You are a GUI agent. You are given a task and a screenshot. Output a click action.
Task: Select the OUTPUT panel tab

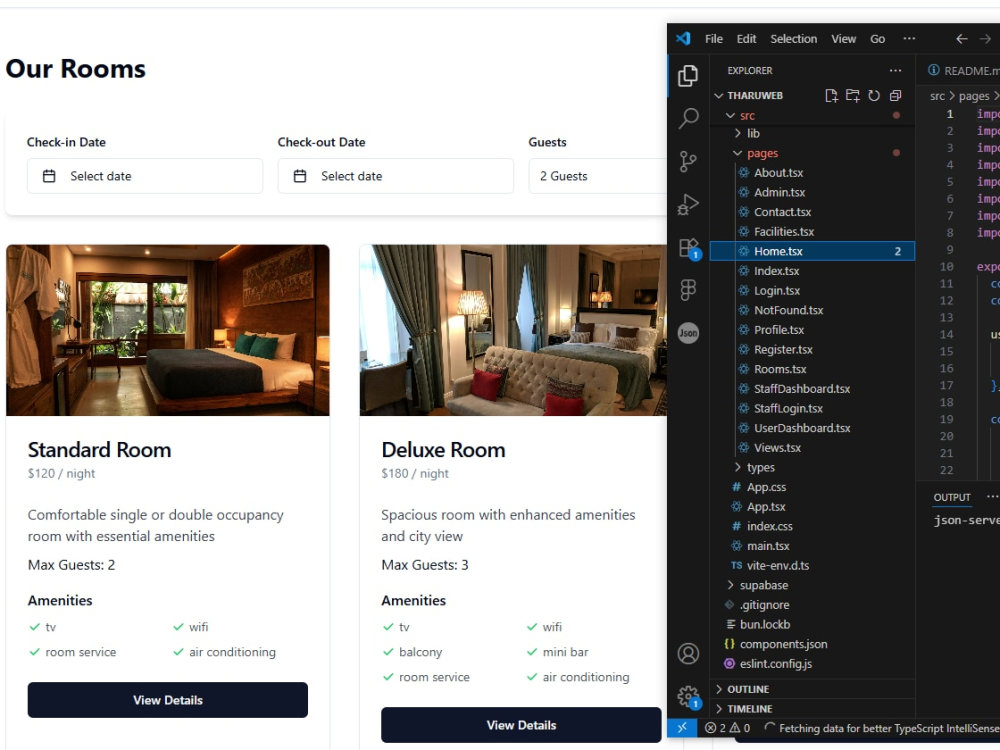tap(952, 497)
